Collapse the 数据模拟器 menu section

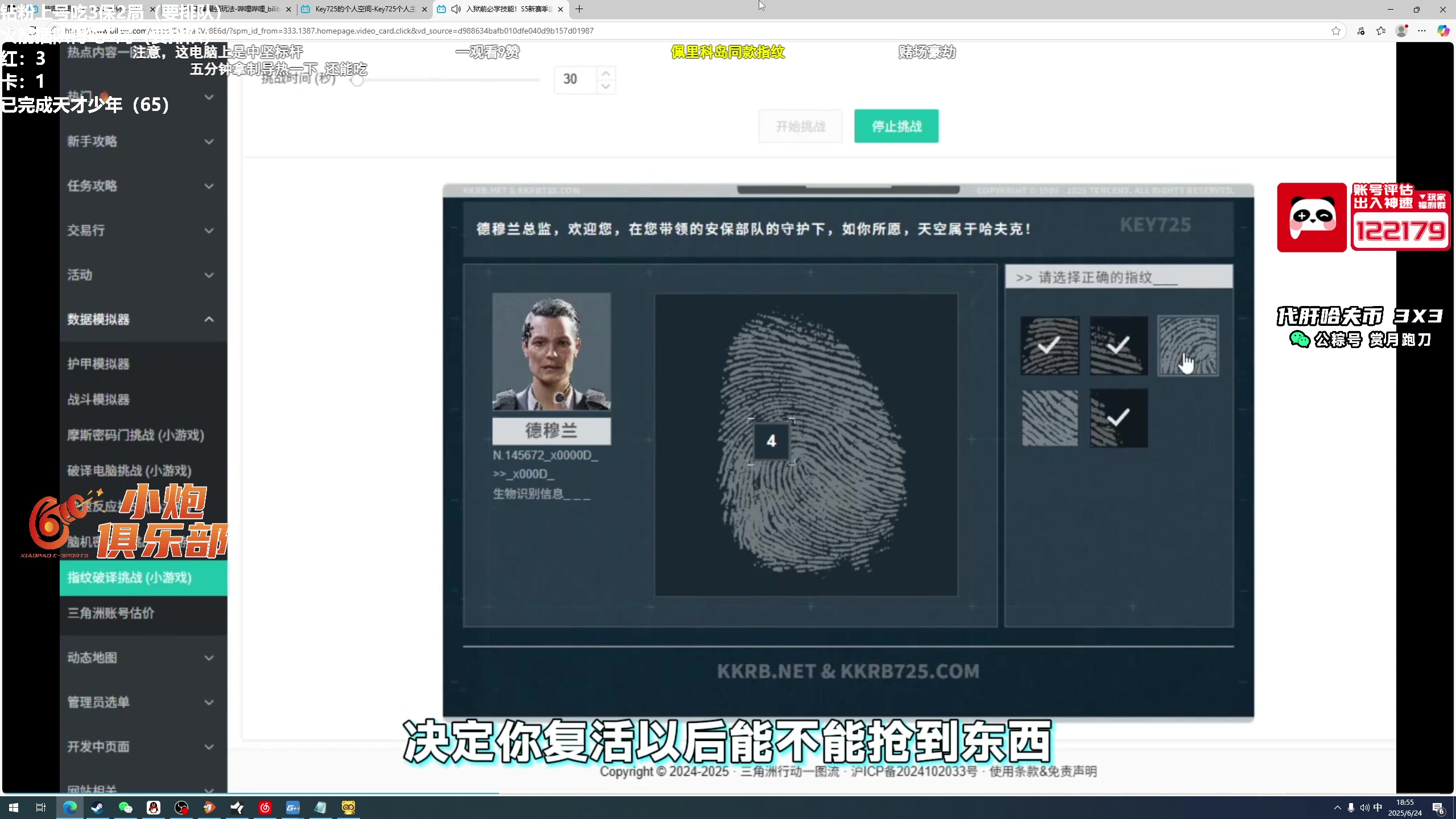(140, 320)
